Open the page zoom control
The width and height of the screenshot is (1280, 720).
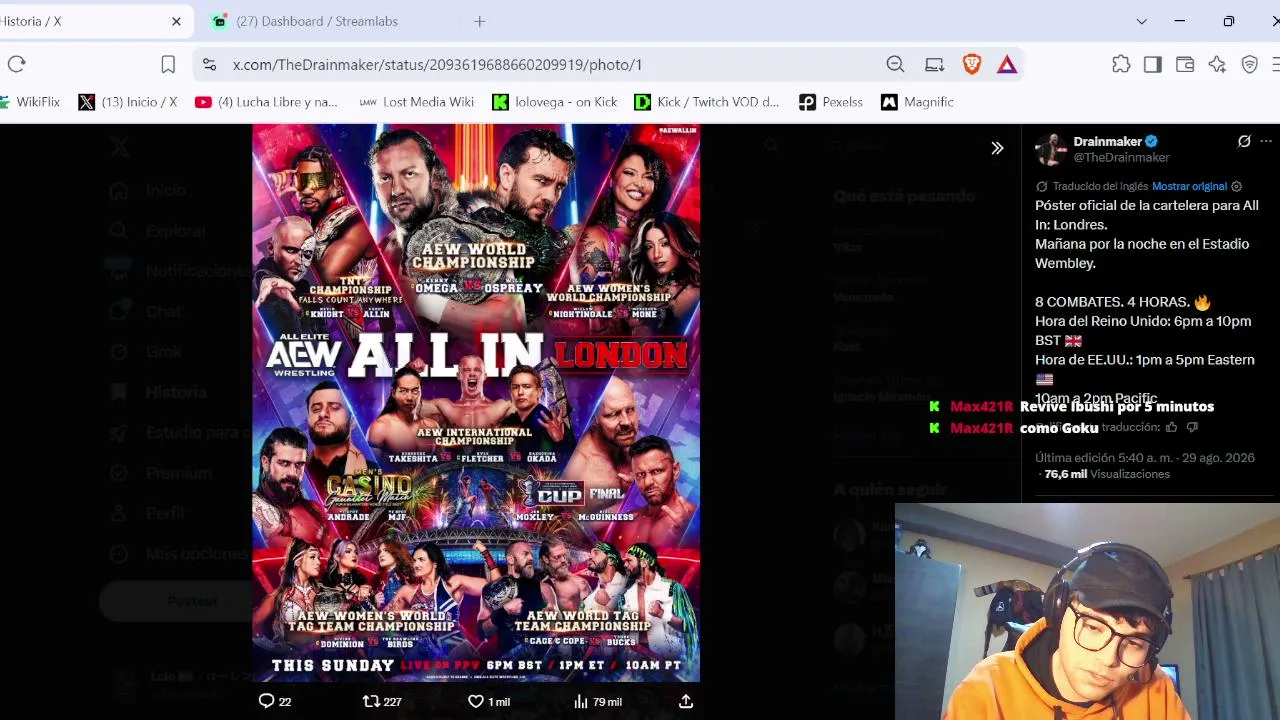[x=895, y=64]
